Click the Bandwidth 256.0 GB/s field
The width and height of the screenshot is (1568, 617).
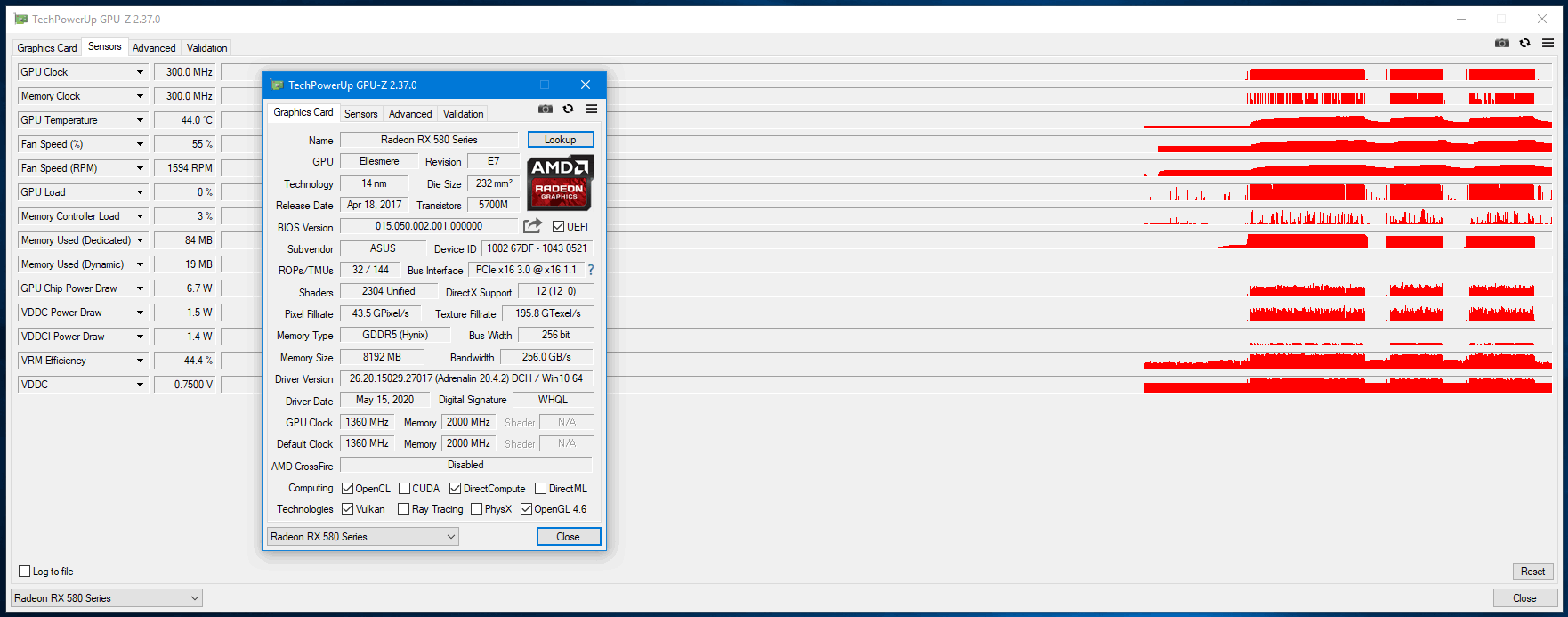pos(546,357)
